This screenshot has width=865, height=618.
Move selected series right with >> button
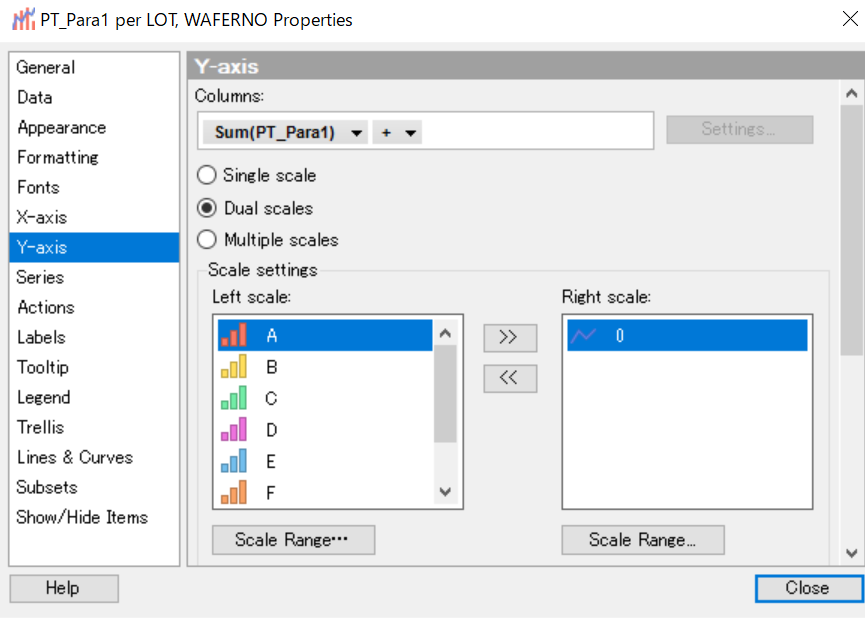[510, 338]
